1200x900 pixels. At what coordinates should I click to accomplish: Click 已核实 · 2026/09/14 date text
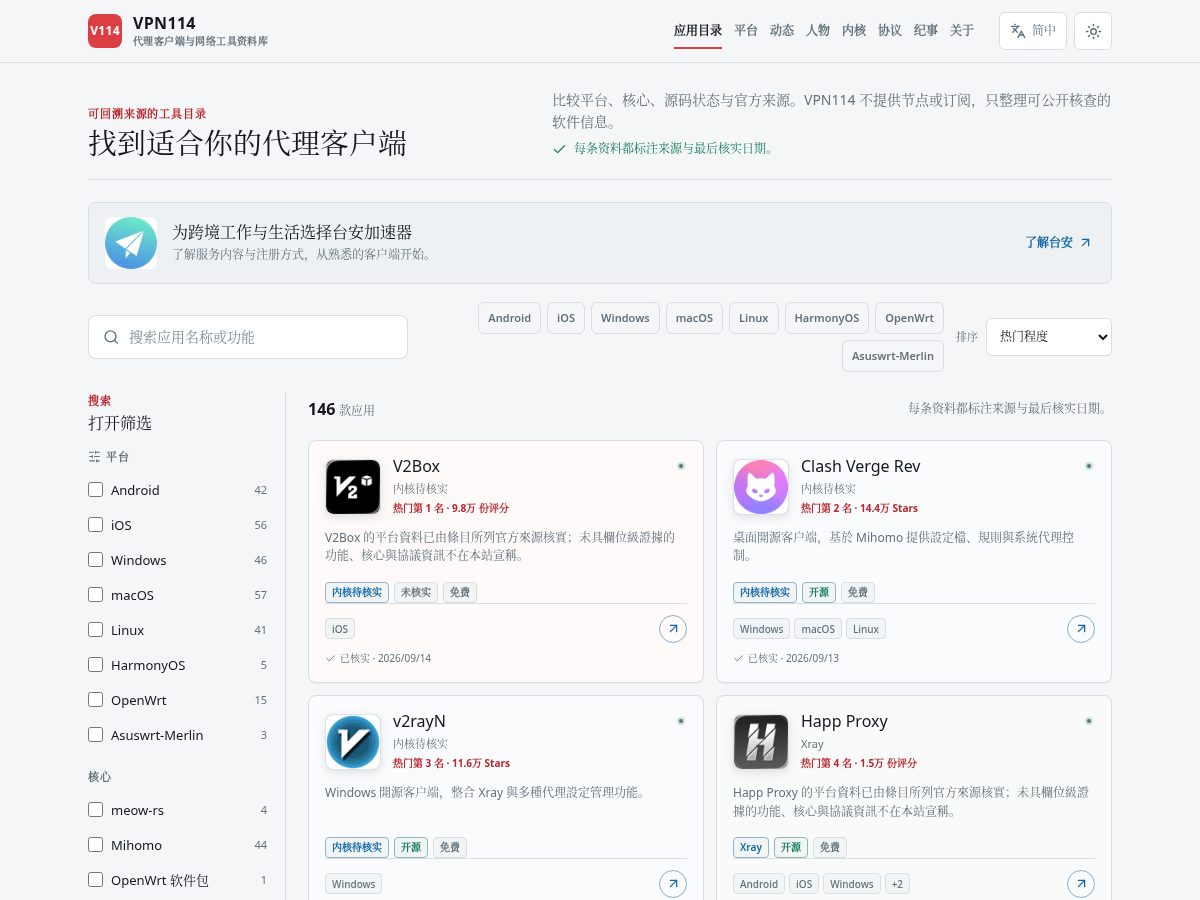tap(385, 658)
